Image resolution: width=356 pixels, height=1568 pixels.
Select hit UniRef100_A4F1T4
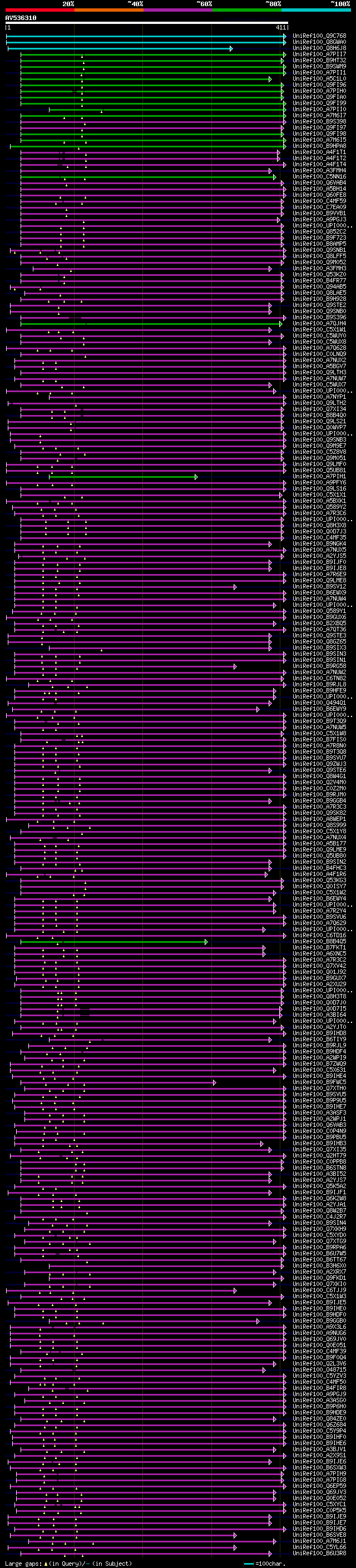319,164
